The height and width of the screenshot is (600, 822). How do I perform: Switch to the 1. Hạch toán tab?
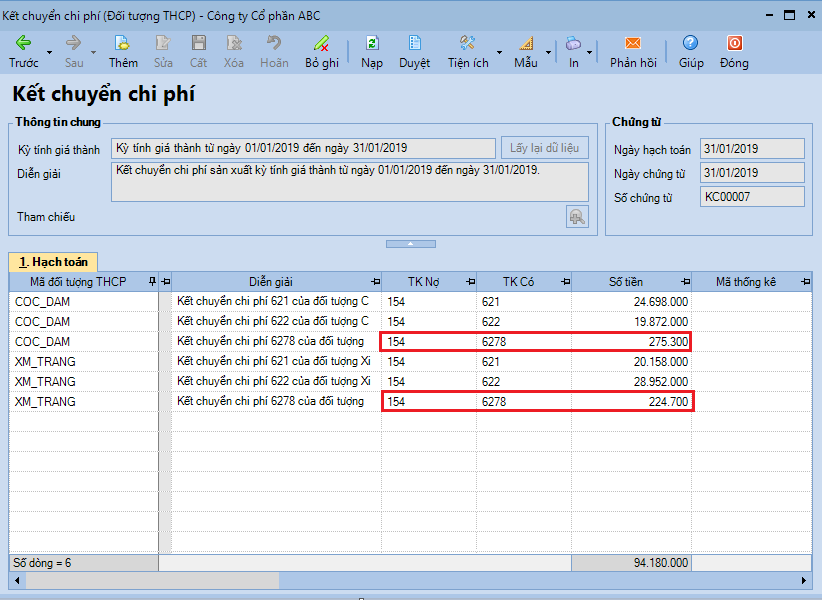[x=55, y=262]
